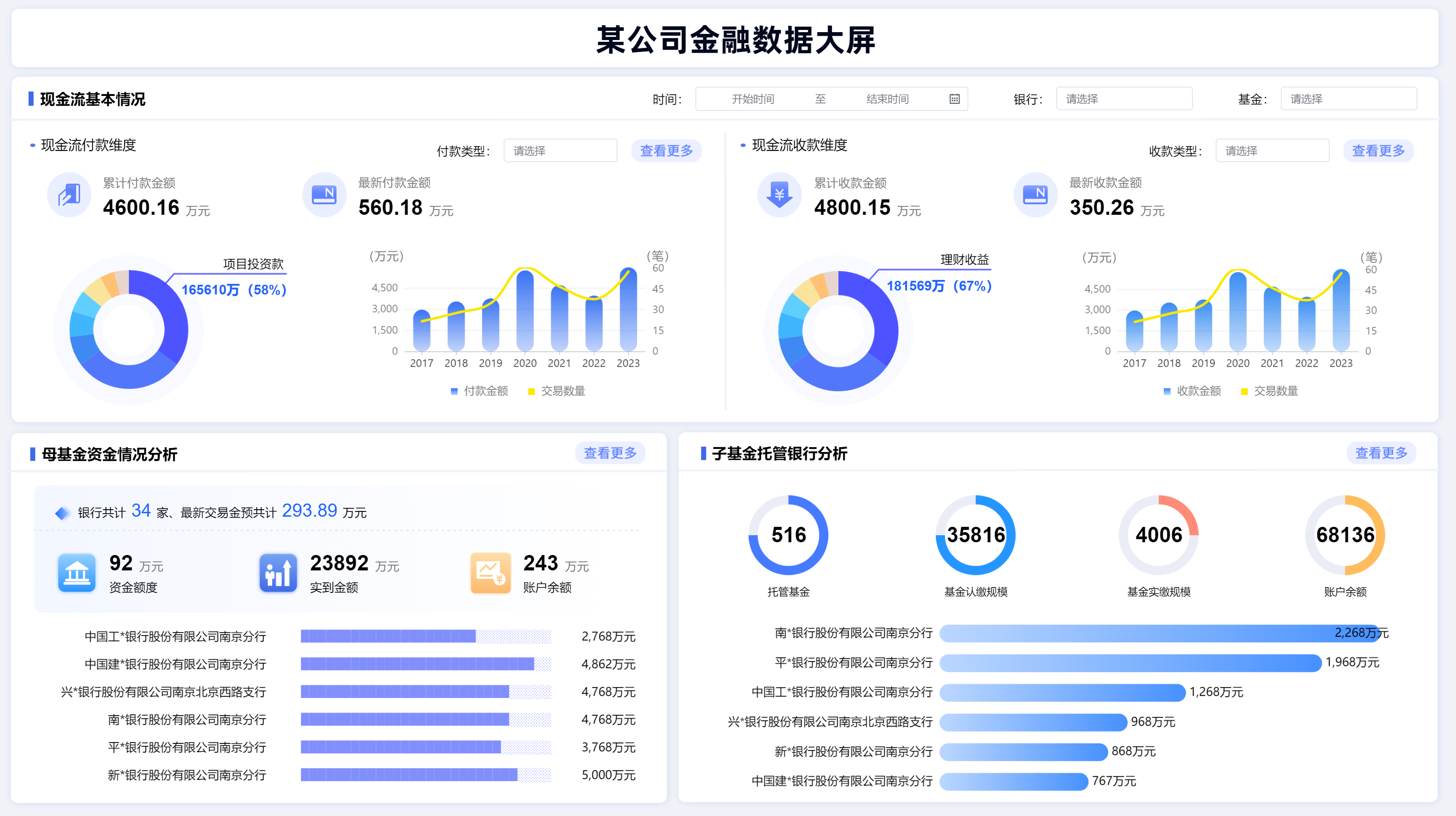The image size is (1456, 816).
Task: Click the orange 账户余额 icon
Action: pos(490,573)
